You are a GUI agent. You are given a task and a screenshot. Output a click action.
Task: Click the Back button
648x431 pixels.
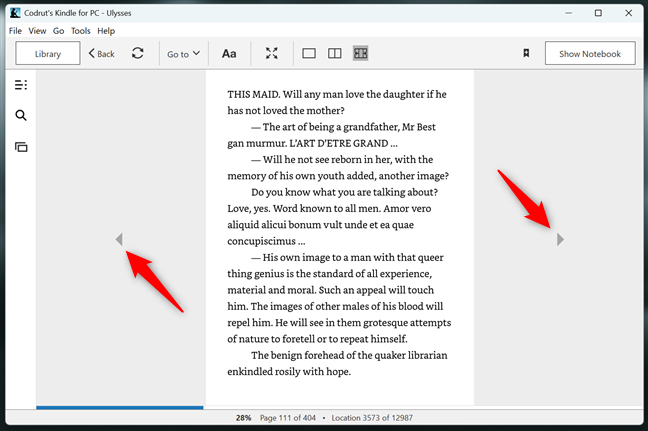point(101,54)
